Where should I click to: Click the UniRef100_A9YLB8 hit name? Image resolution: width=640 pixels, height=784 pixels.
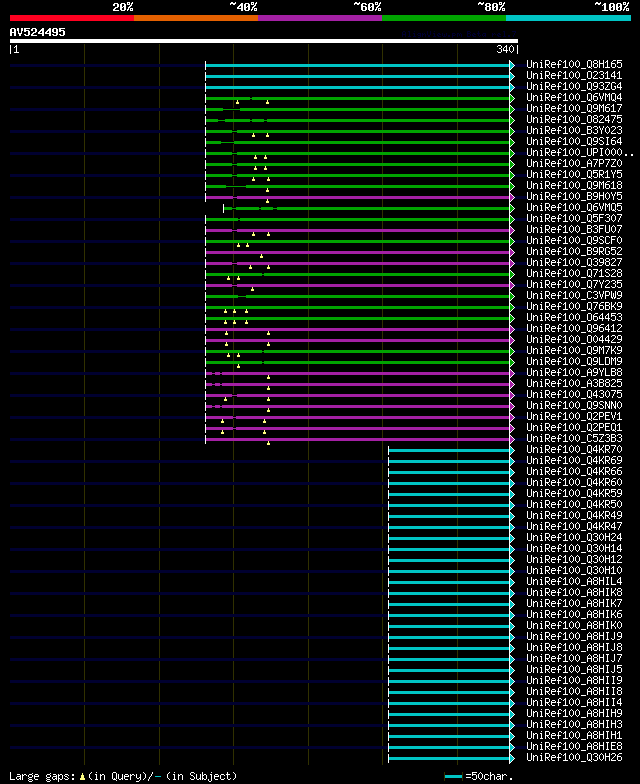coord(574,372)
